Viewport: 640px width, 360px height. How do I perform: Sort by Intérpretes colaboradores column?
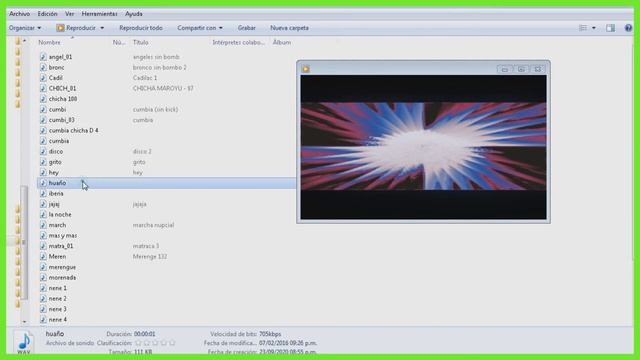coord(238,42)
